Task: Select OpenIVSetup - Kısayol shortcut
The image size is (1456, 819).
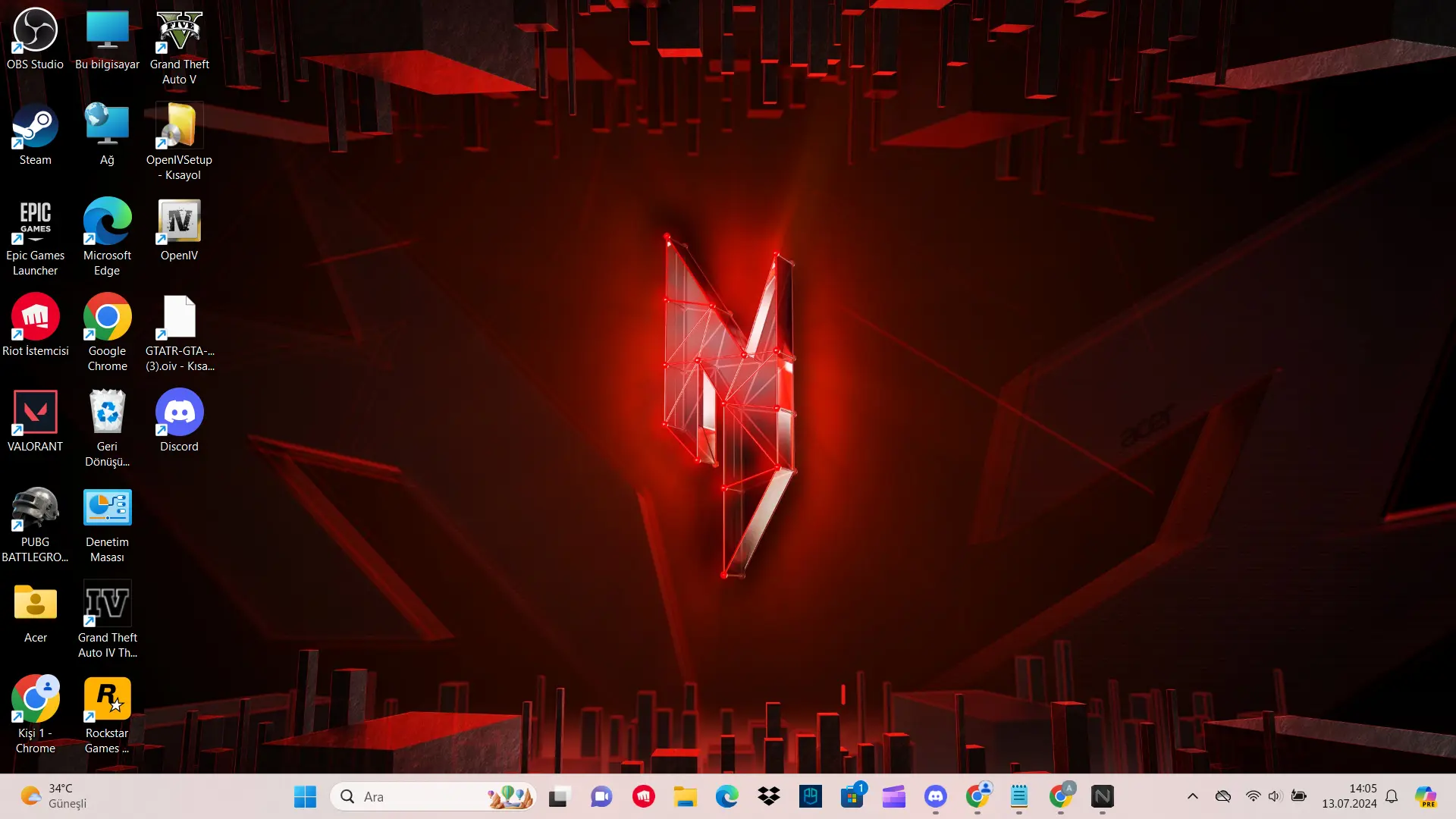Action: (x=179, y=143)
